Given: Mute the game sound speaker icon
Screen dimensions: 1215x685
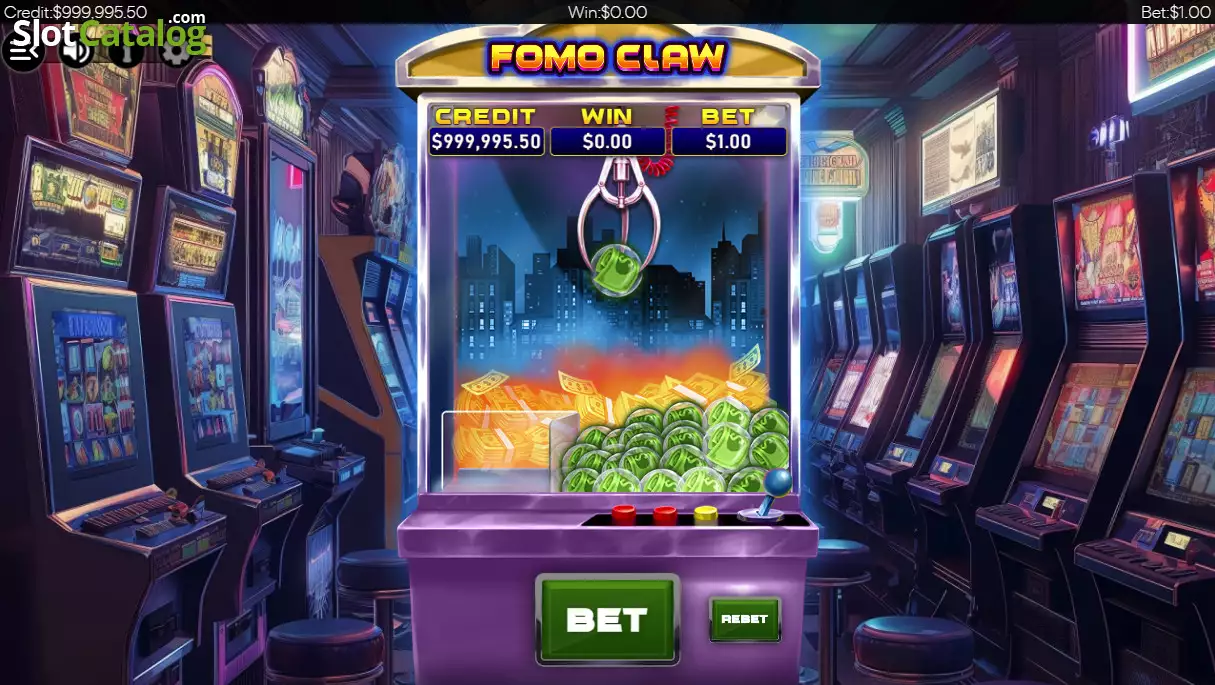Looking at the screenshot, I should 75,50.
